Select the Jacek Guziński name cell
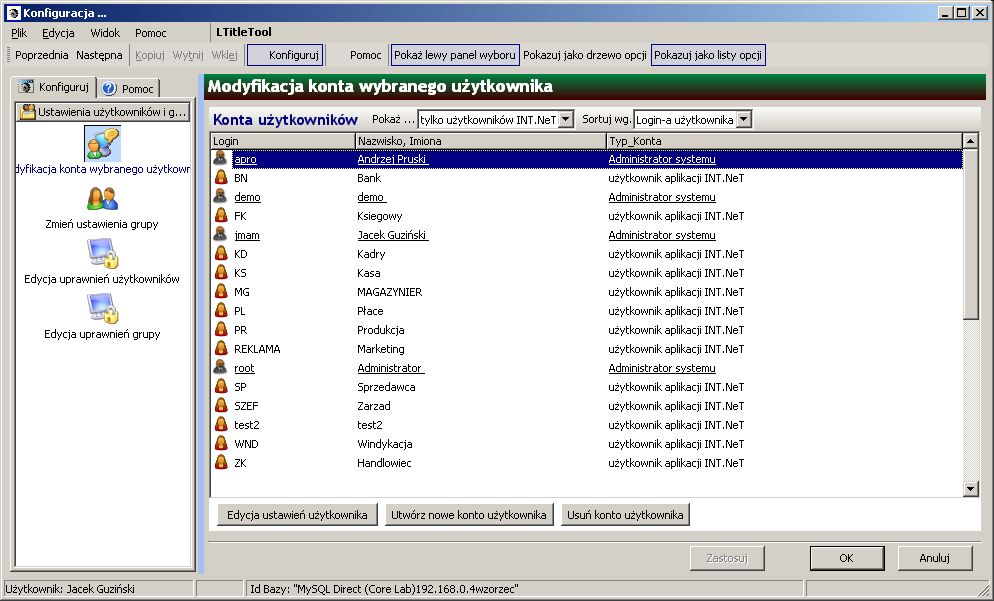 [392, 235]
